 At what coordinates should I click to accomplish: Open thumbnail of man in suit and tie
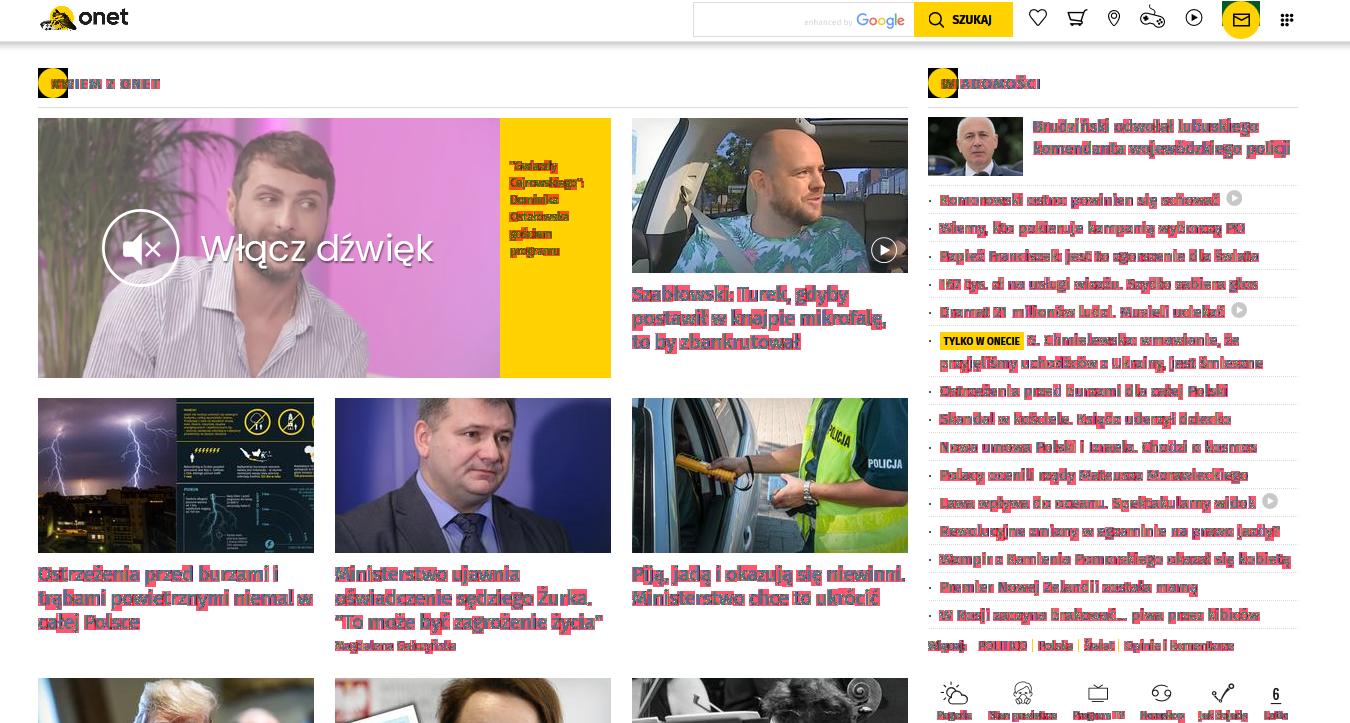[473, 475]
